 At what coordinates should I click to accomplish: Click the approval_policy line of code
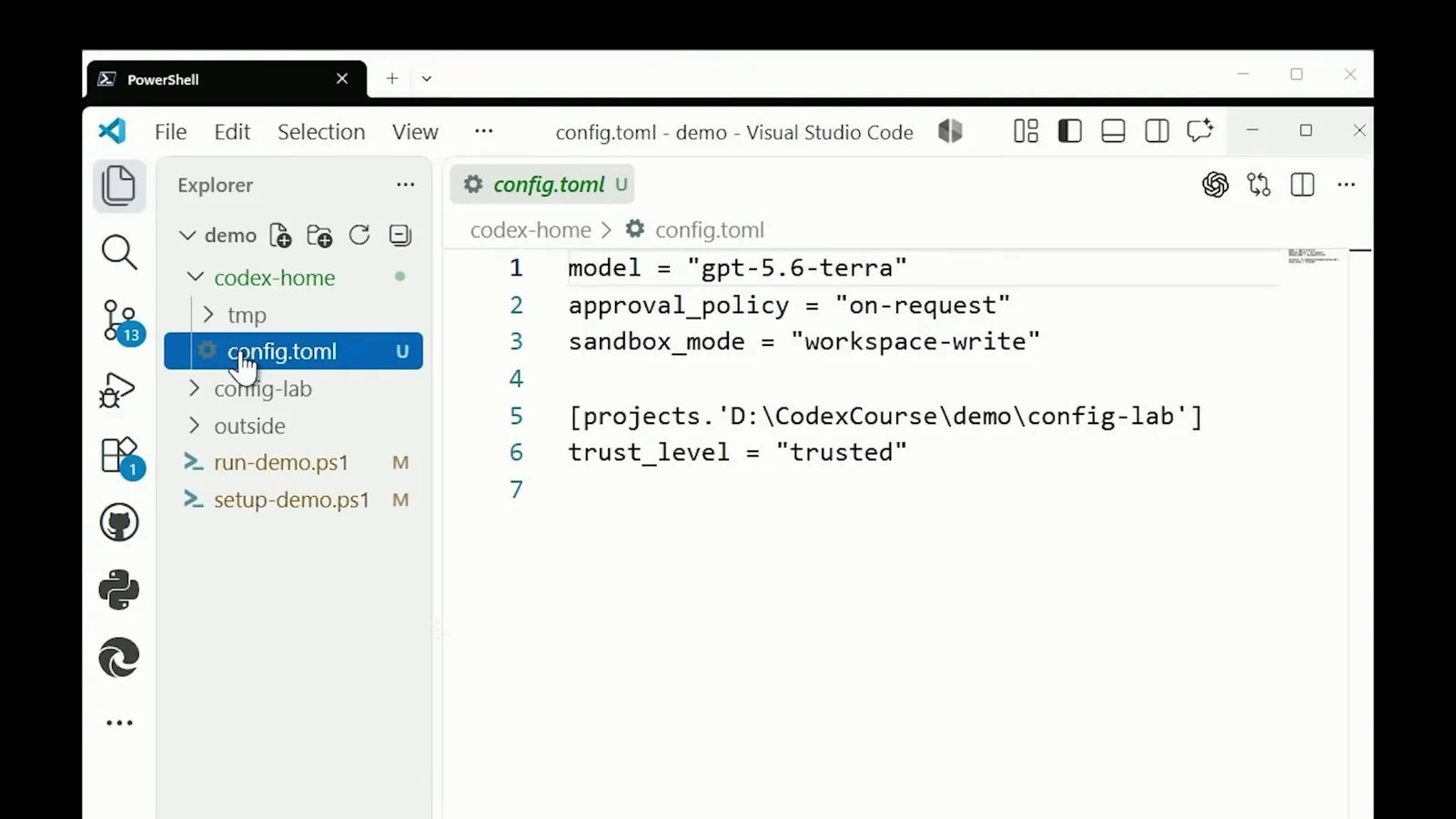coord(789,305)
